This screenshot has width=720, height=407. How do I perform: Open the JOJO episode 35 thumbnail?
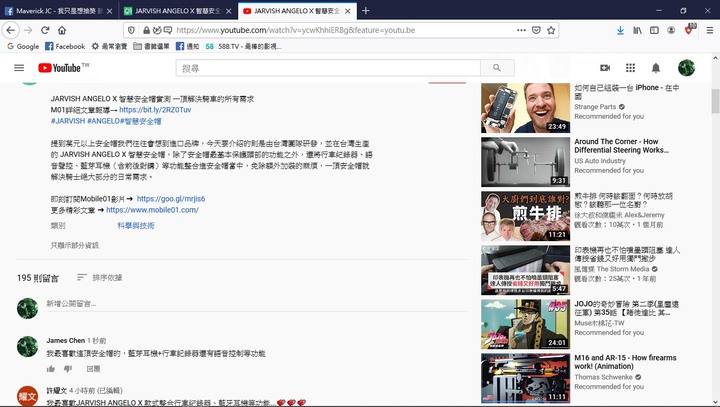(525, 324)
